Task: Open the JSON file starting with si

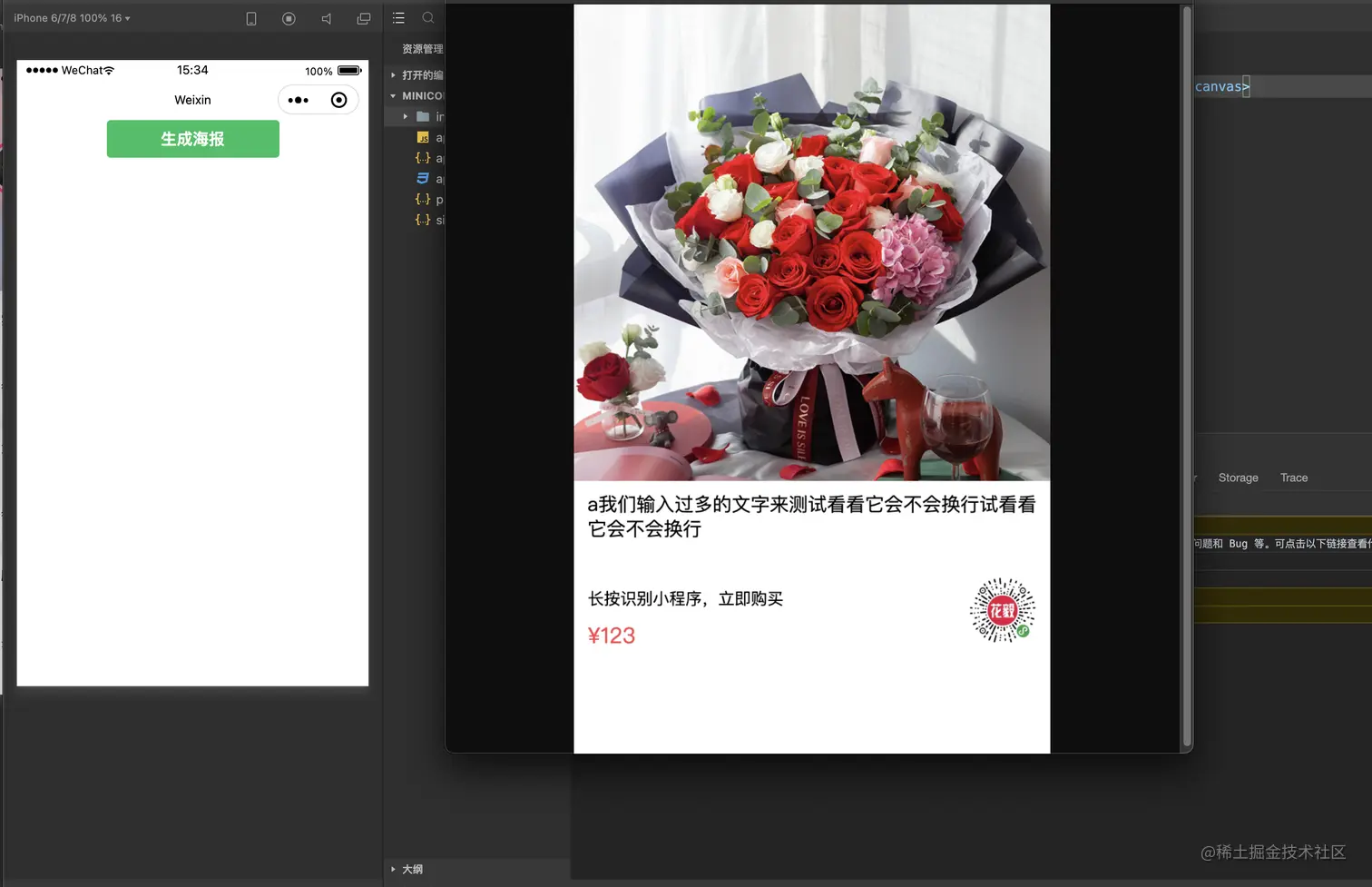Action: pos(429,220)
